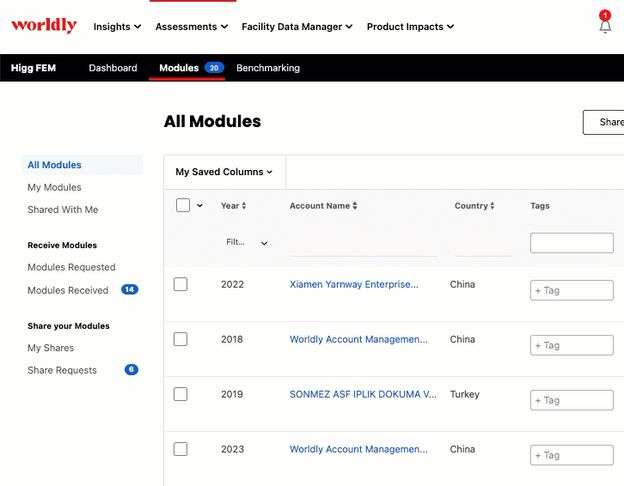Open the notifications bell icon
This screenshot has height=486, width=624.
(605, 26)
